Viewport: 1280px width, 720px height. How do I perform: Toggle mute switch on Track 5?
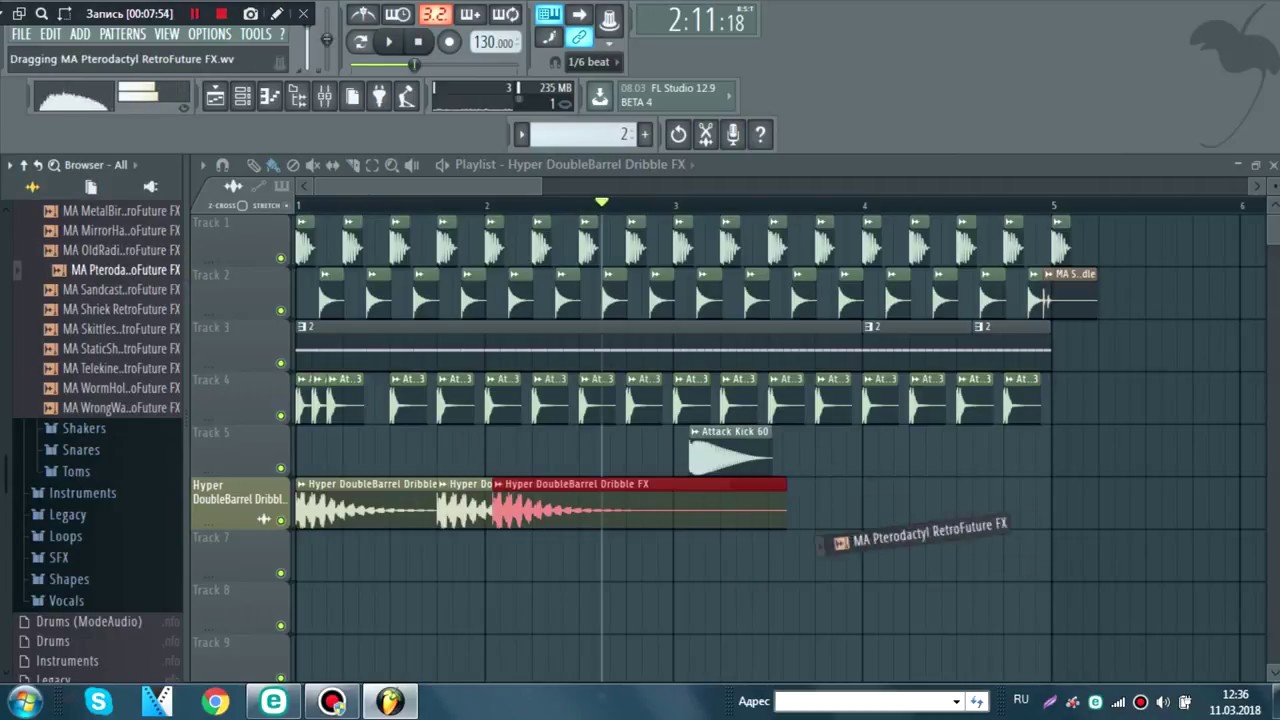click(280, 468)
